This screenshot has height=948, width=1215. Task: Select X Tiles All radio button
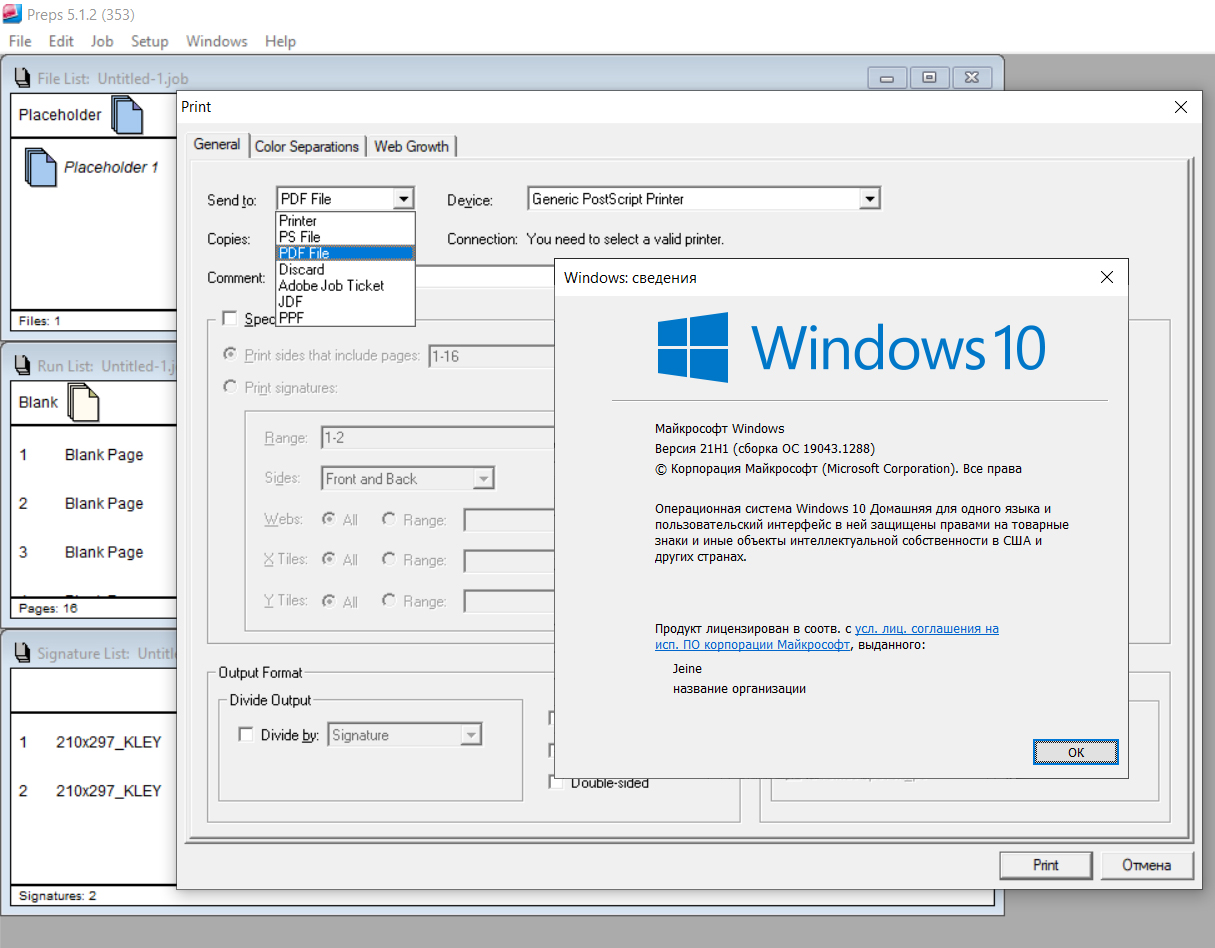coord(328,559)
